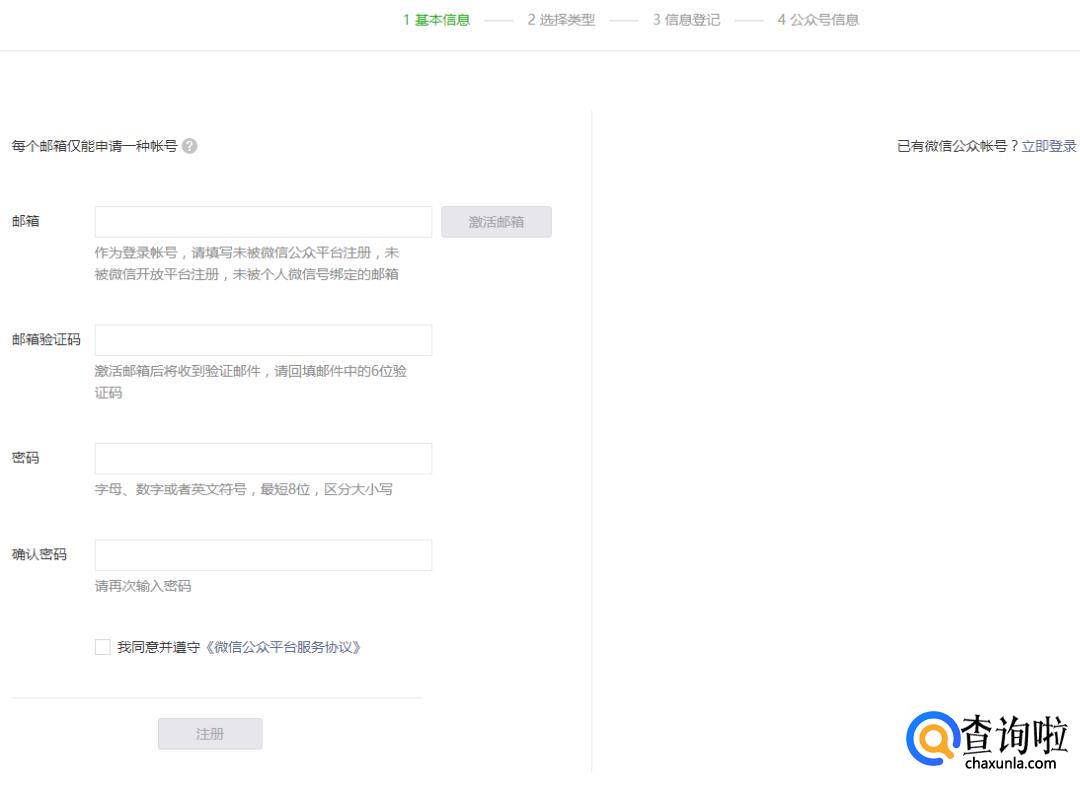Select step 3 信息登记
The image size is (1080, 794).
[686, 20]
